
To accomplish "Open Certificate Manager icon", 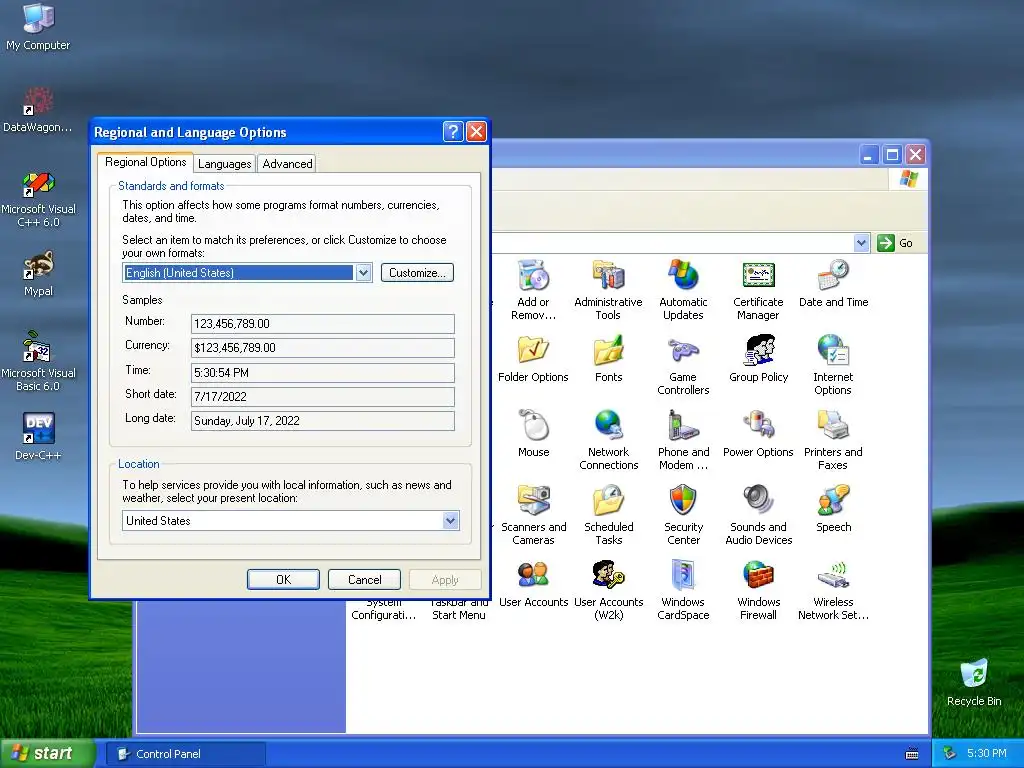I will coord(758,290).
